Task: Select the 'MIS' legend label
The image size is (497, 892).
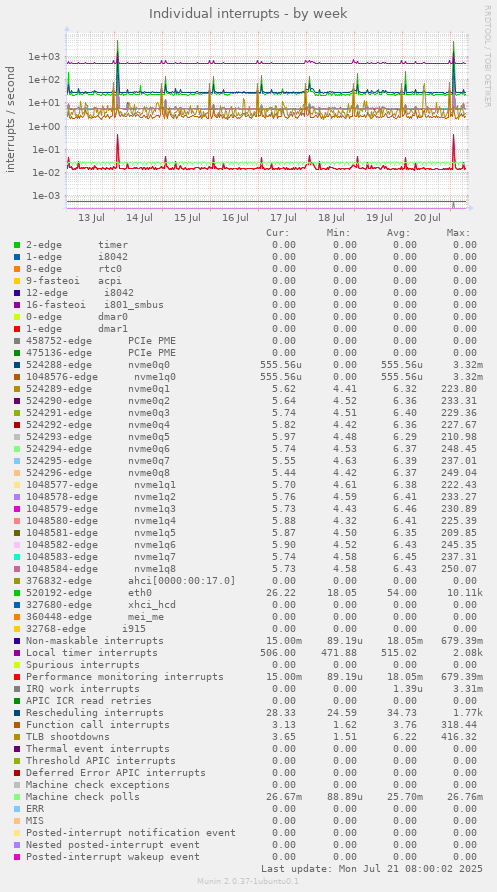Action: point(35,820)
